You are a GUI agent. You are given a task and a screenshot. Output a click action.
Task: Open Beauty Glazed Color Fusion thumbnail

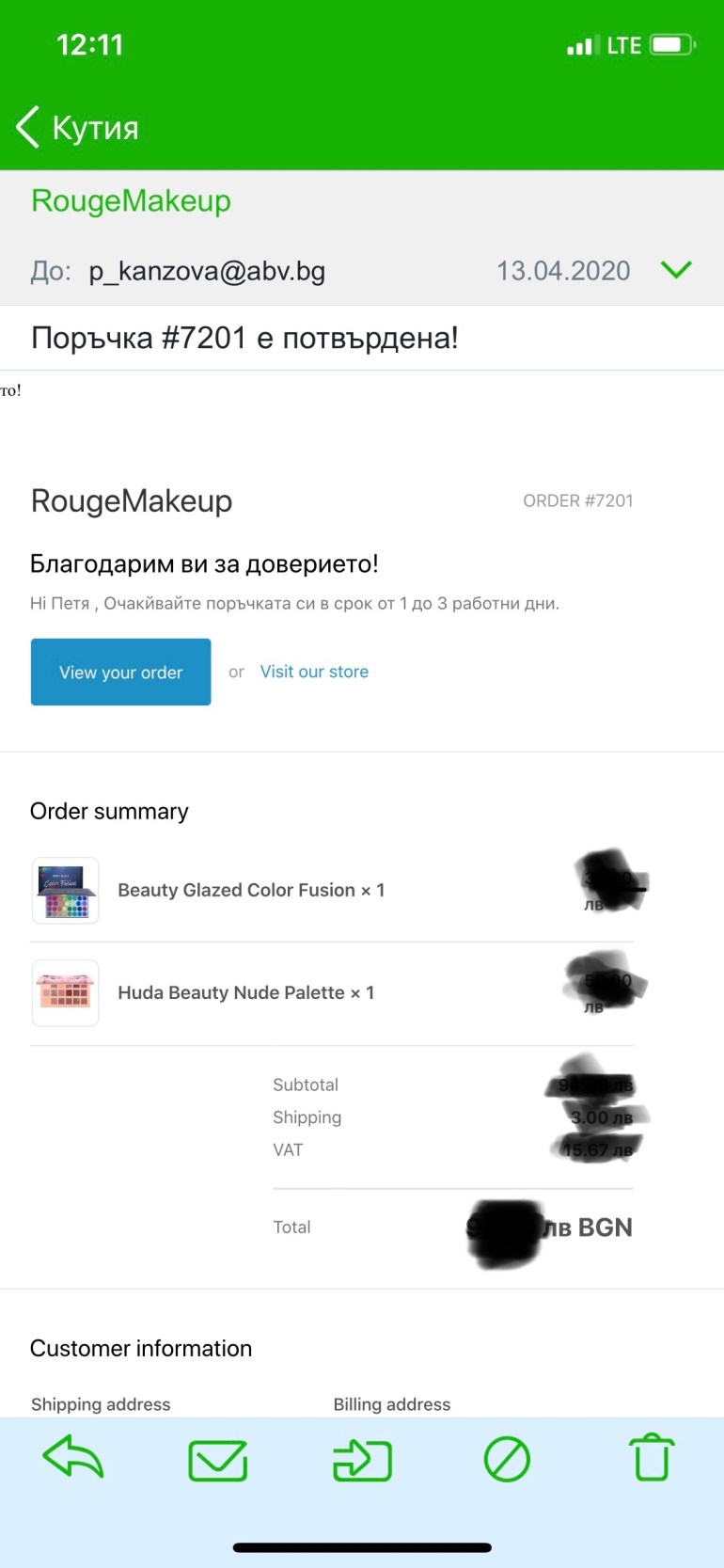(x=65, y=891)
